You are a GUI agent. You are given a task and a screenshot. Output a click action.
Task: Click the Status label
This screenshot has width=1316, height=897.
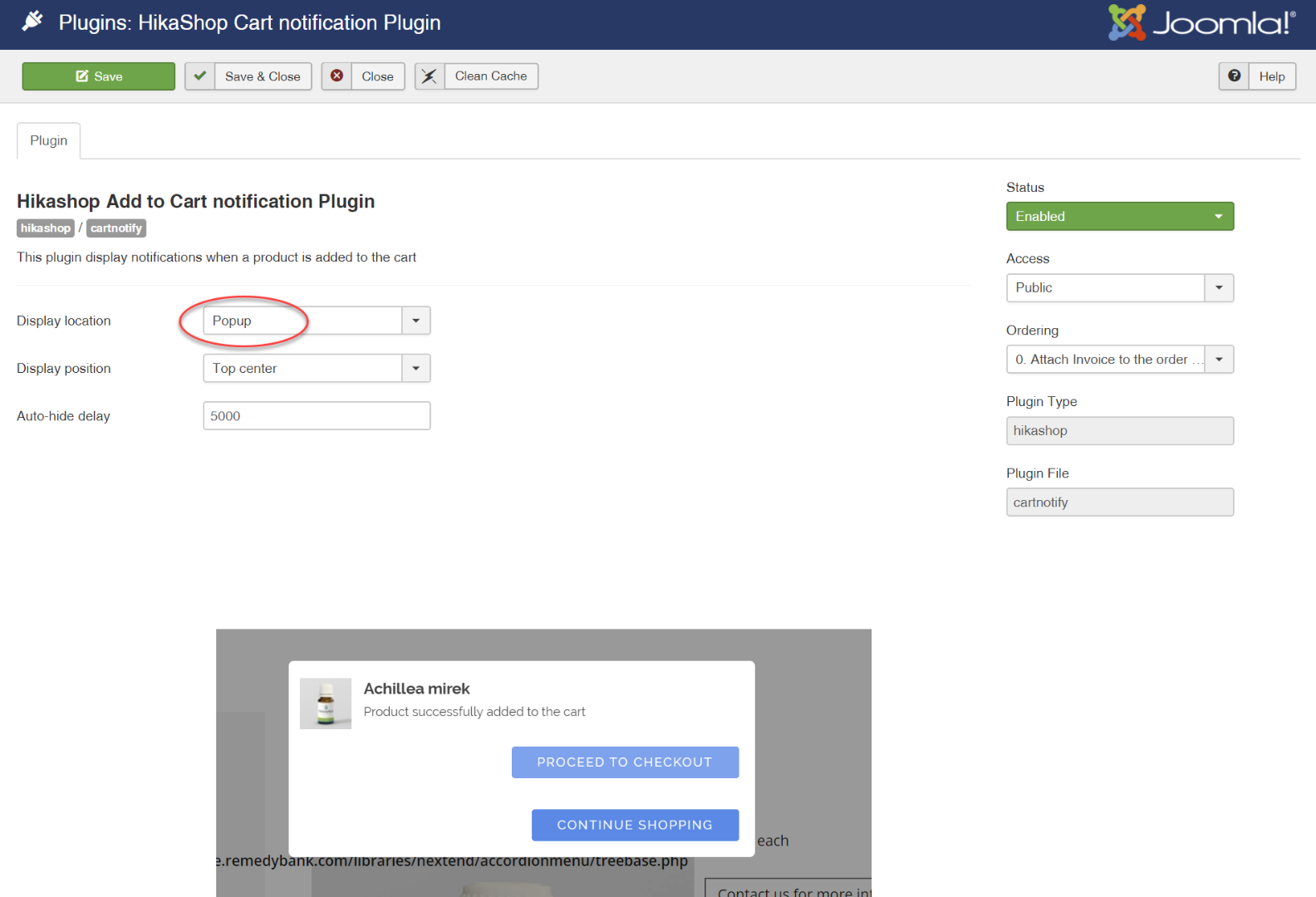tap(1025, 188)
